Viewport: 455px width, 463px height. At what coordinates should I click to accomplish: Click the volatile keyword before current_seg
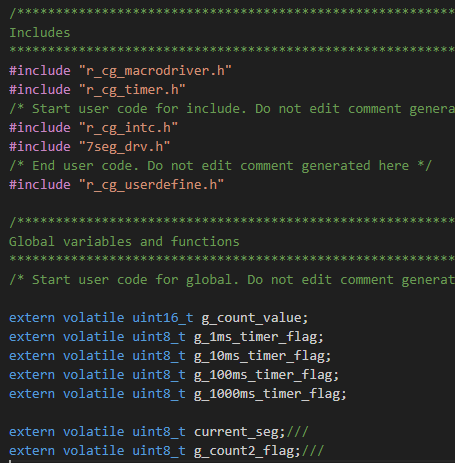(94, 432)
